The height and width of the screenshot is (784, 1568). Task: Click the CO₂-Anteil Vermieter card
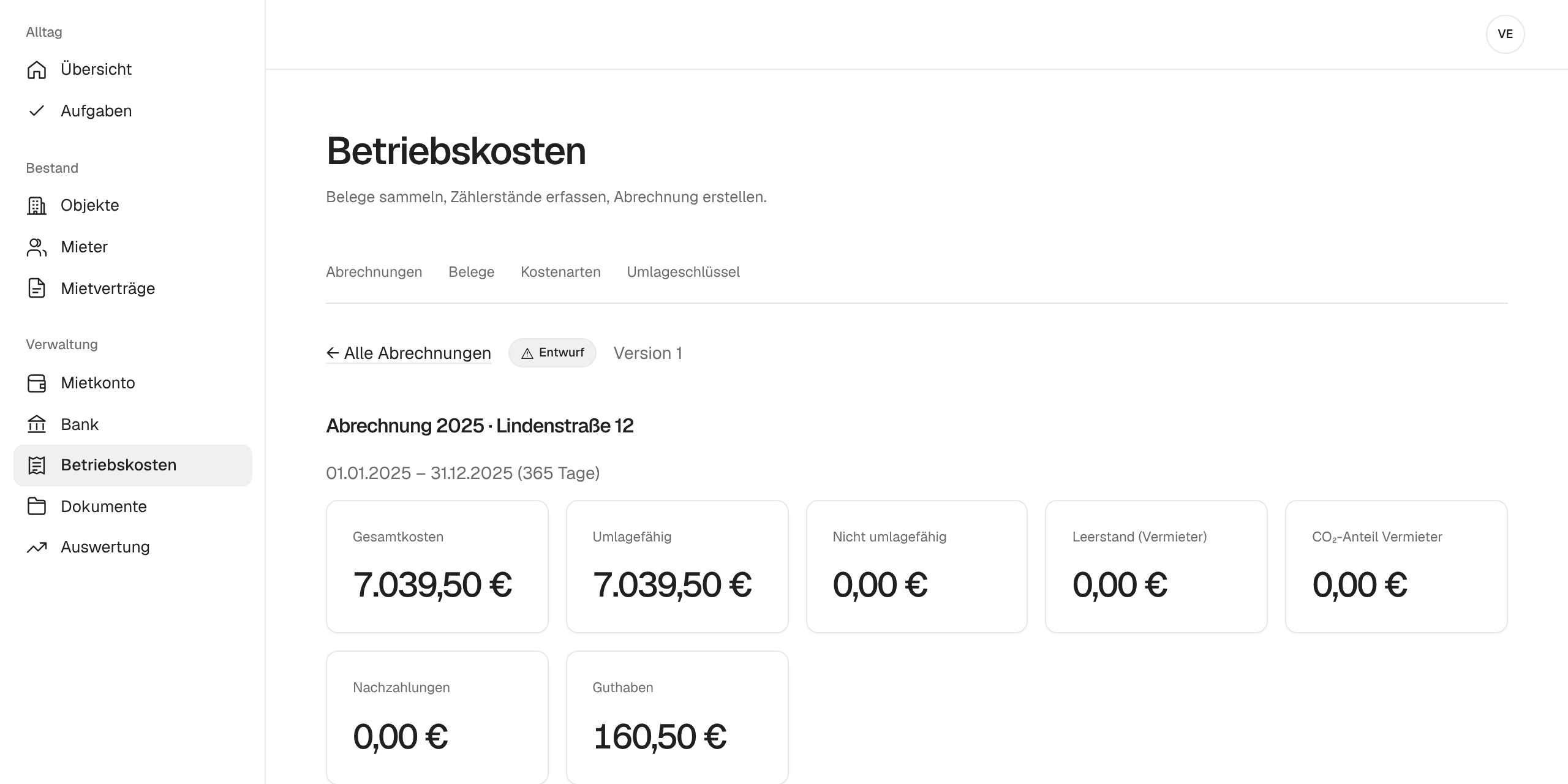click(x=1396, y=567)
